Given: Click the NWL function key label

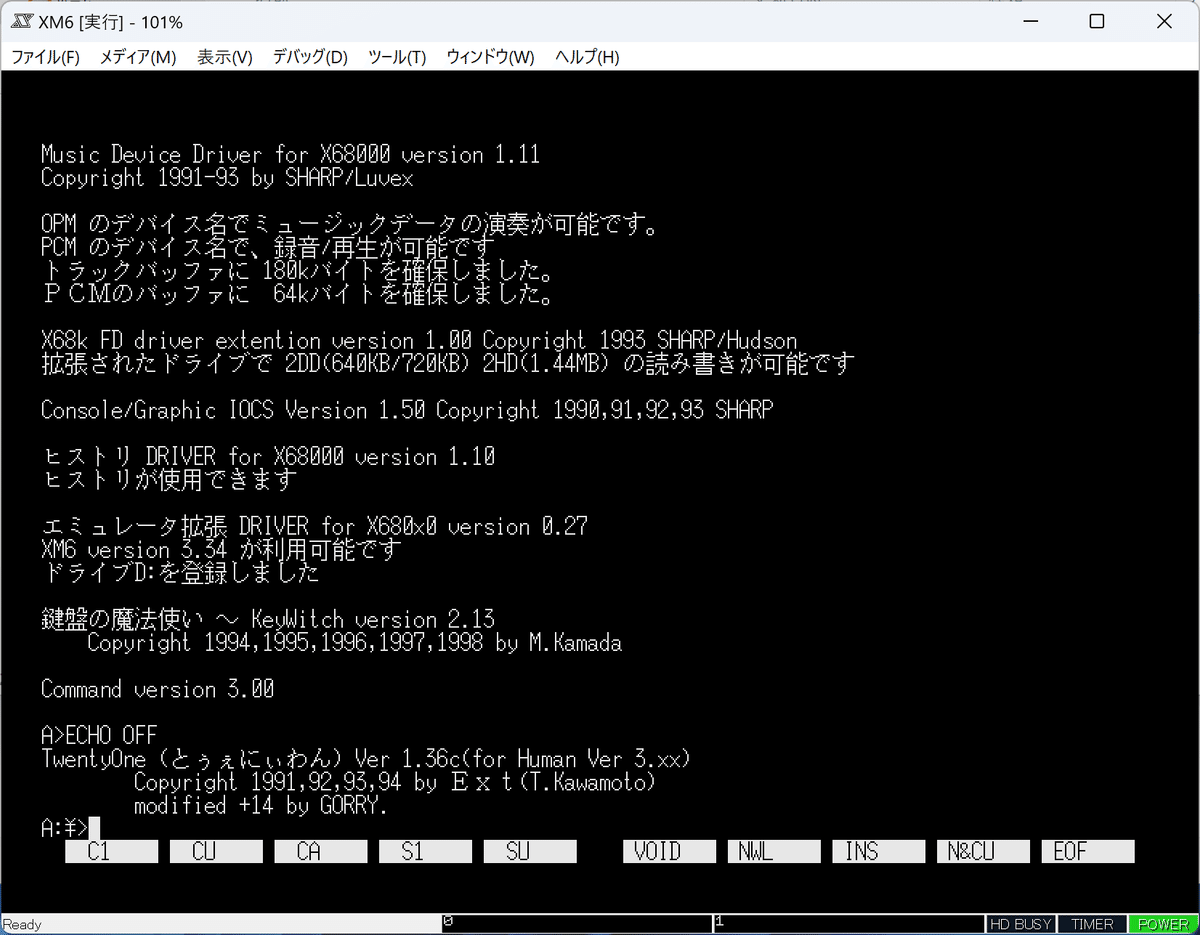Looking at the screenshot, I should coord(774,851).
